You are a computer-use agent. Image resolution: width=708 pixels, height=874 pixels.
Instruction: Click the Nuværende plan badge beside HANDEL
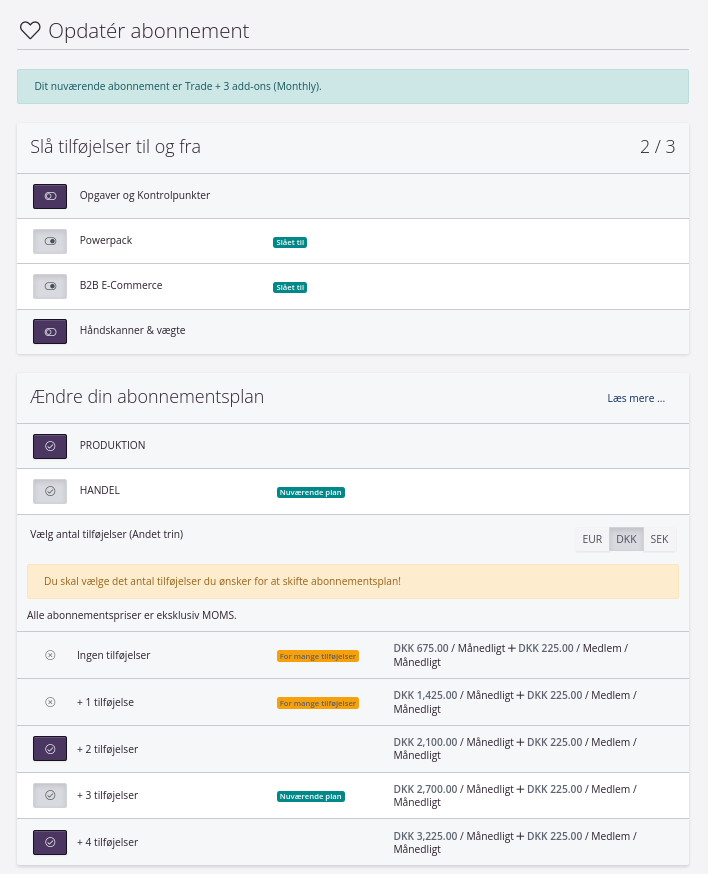311,492
